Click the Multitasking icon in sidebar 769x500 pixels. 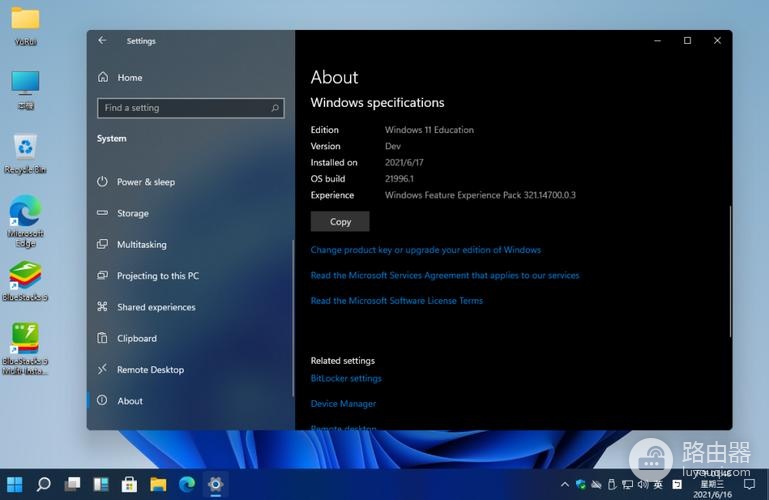pos(102,244)
